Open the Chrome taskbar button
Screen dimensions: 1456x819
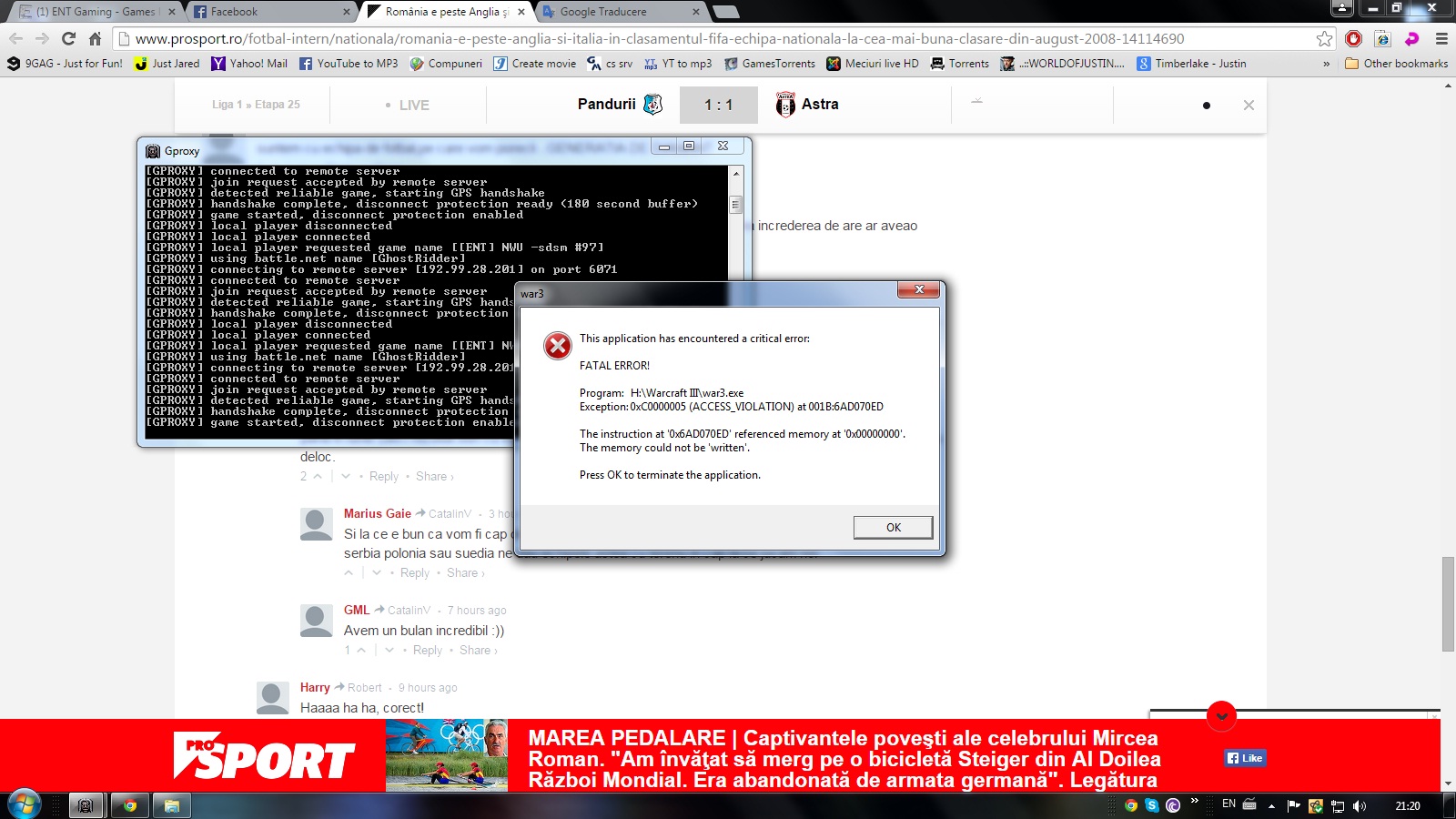pyautogui.click(x=129, y=805)
